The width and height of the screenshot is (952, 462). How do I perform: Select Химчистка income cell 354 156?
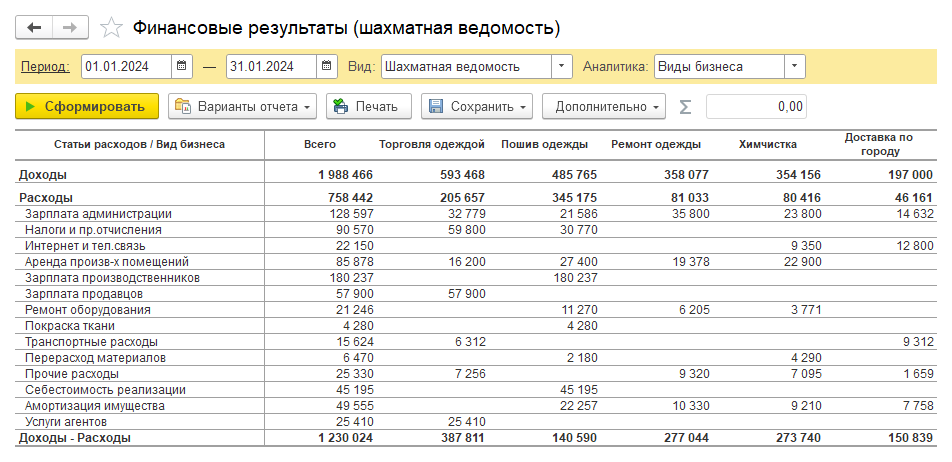[x=798, y=175]
